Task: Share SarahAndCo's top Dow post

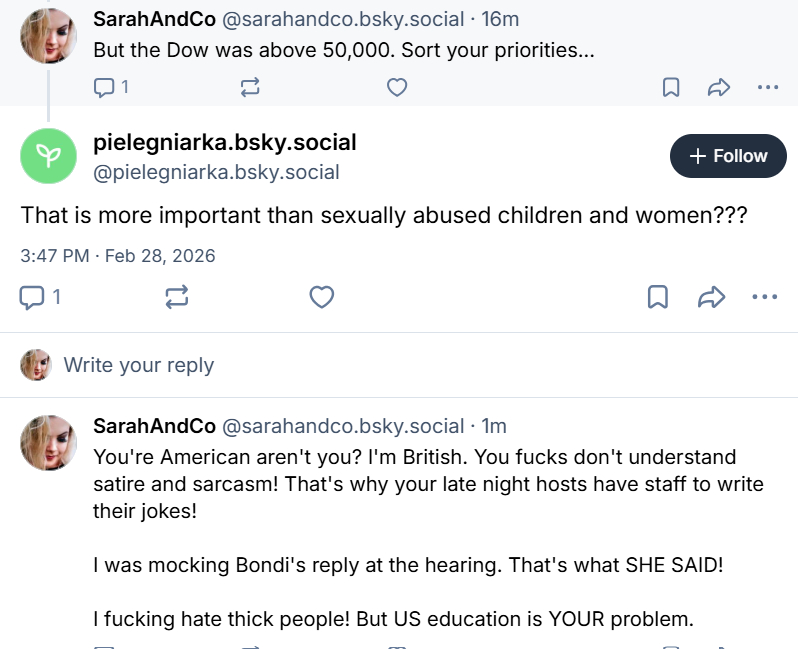Action: [719, 88]
